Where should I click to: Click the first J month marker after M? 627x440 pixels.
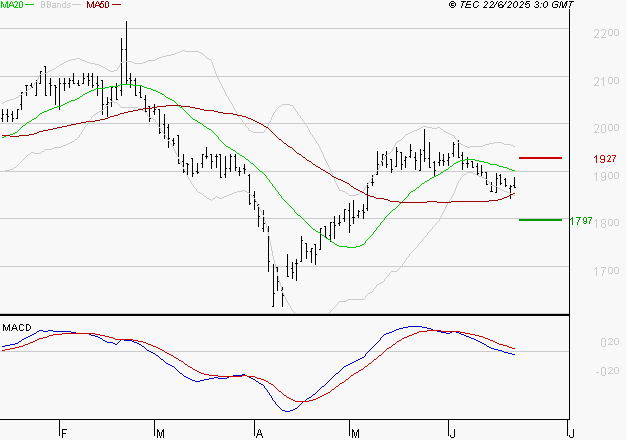(452, 434)
